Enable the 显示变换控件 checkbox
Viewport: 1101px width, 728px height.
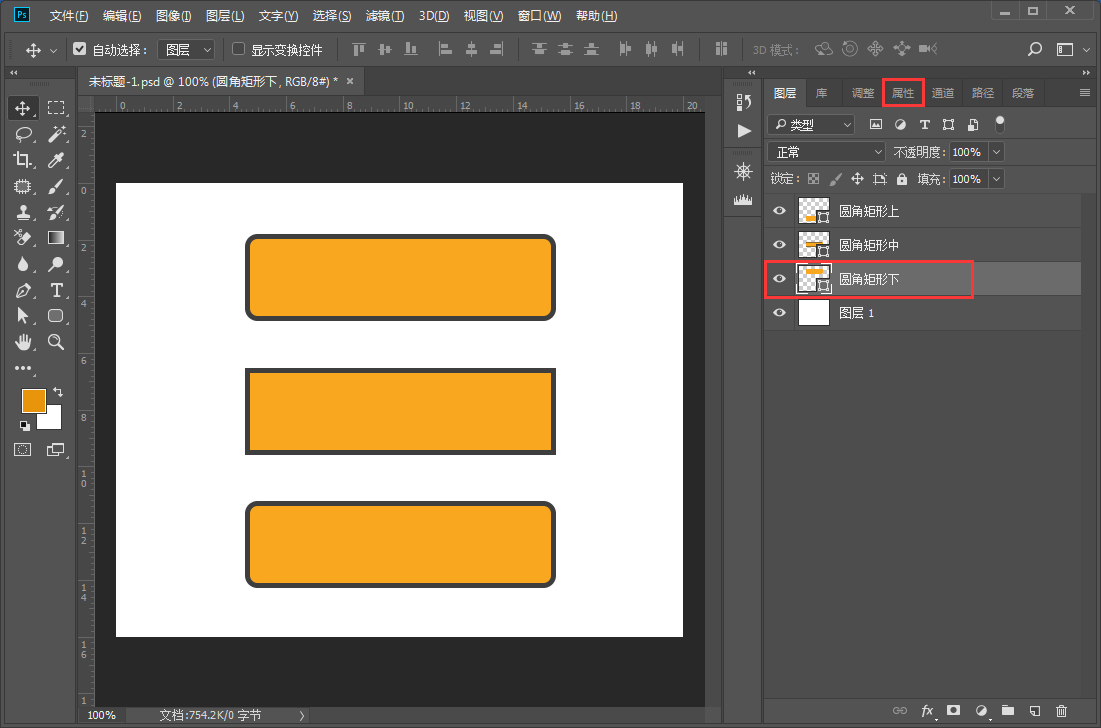tap(238, 49)
